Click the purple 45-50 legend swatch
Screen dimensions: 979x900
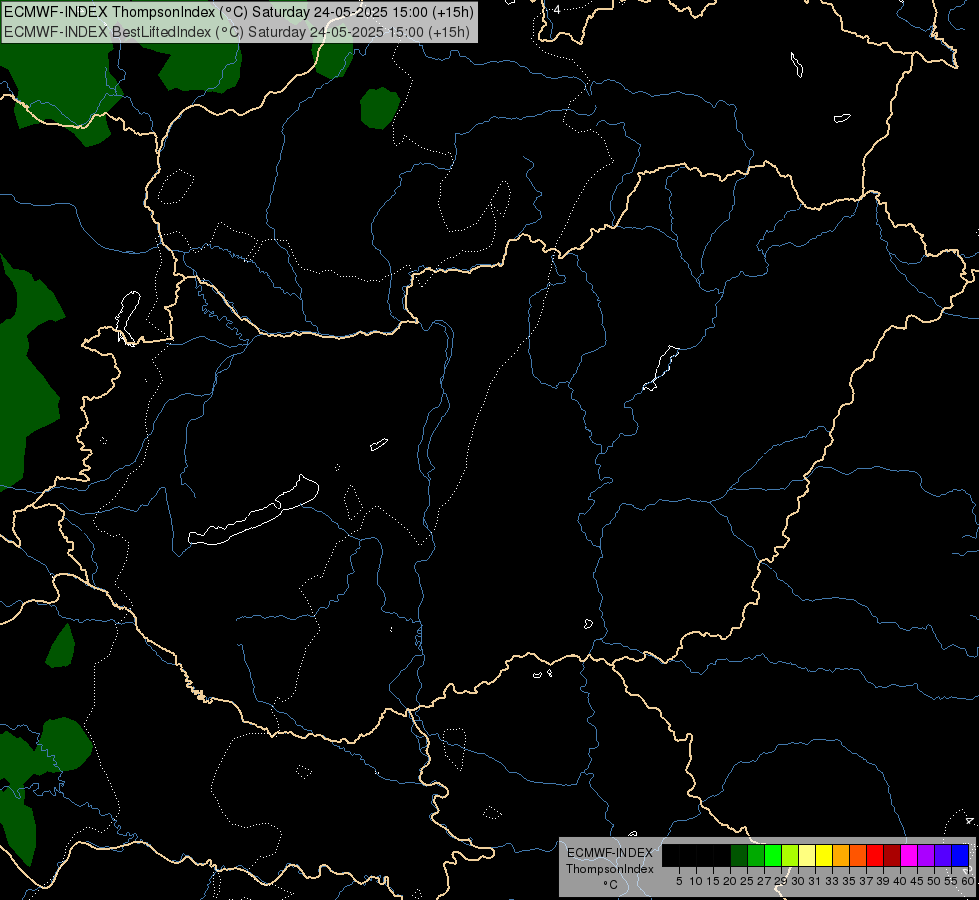point(926,856)
